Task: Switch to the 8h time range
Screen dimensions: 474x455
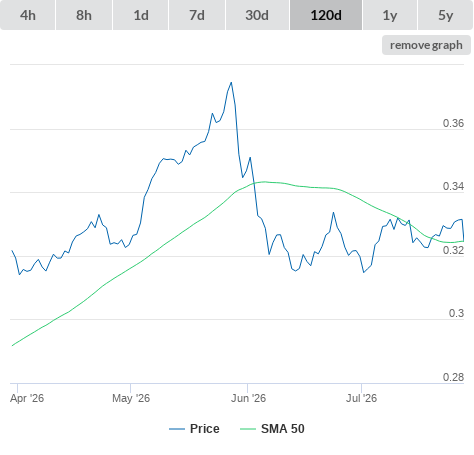Action: (84, 15)
